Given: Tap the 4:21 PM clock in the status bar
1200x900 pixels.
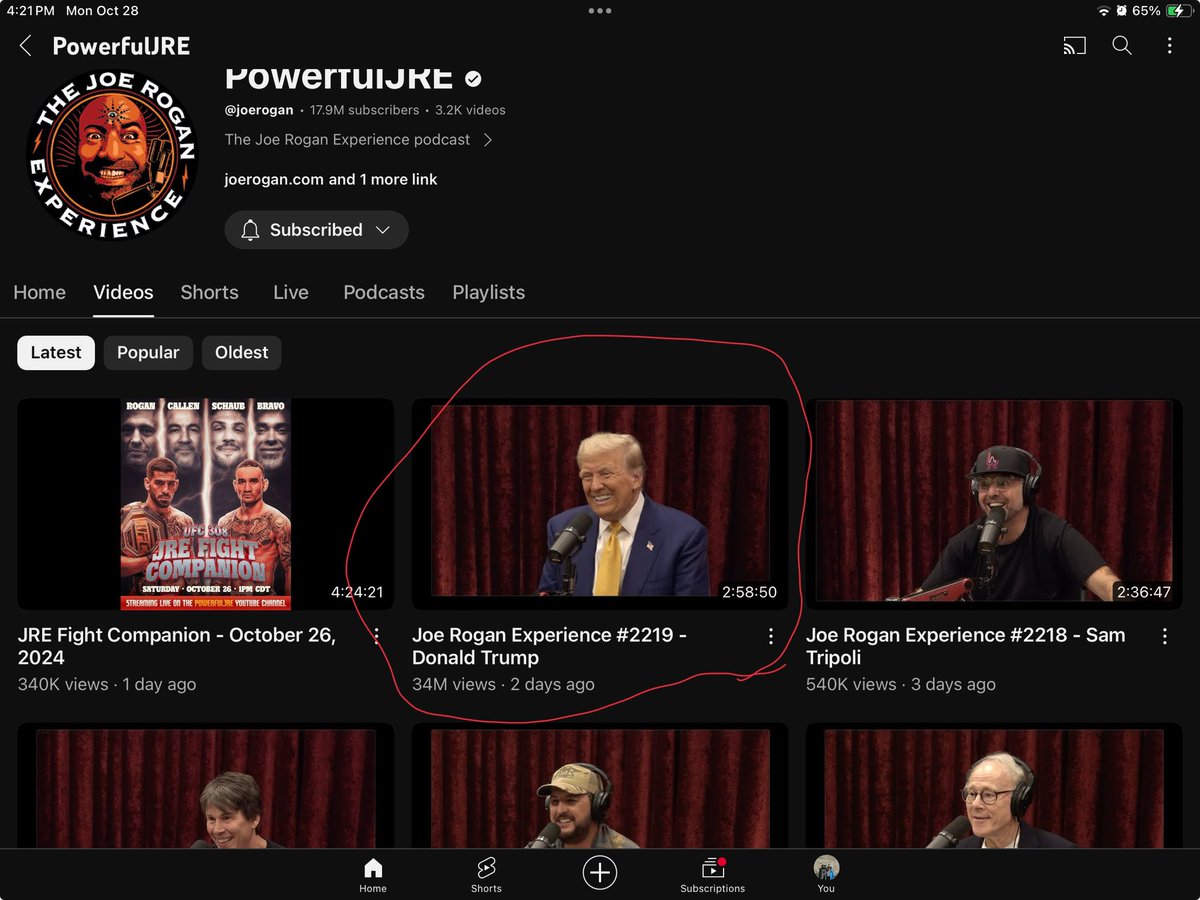Looking at the screenshot, I should pyautogui.click(x=29, y=11).
